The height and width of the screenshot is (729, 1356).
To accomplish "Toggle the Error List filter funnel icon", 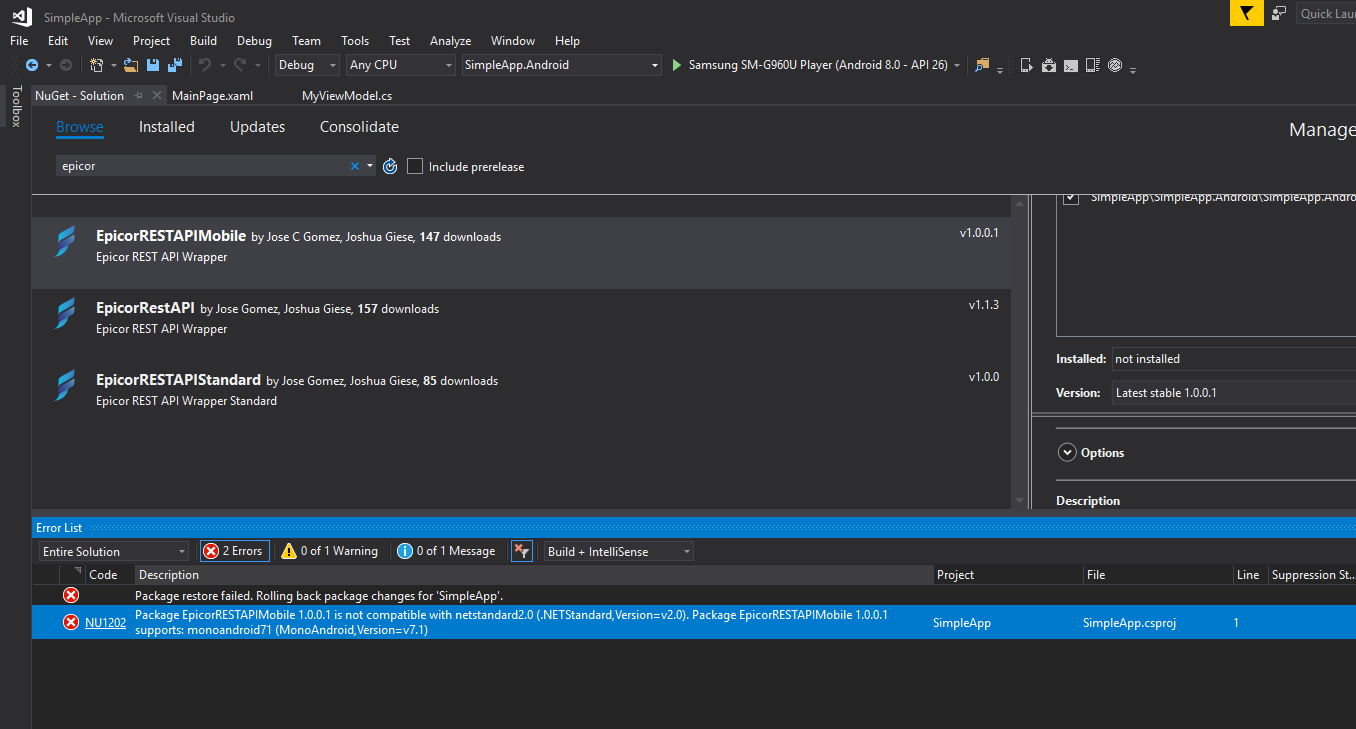I will [522, 551].
